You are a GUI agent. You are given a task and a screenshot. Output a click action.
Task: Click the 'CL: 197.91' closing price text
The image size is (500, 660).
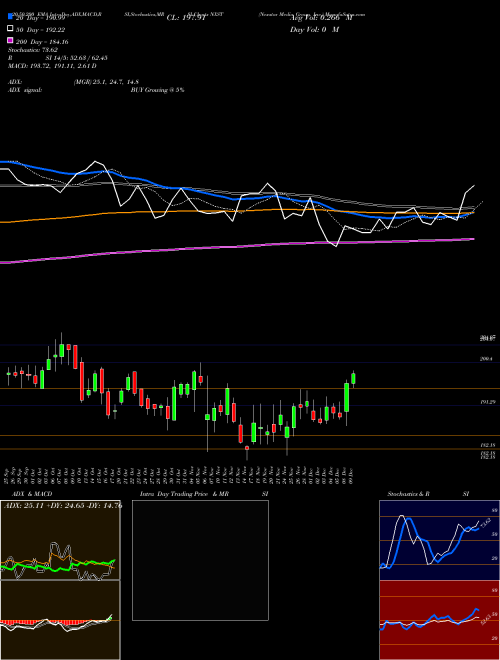(x=186, y=18)
